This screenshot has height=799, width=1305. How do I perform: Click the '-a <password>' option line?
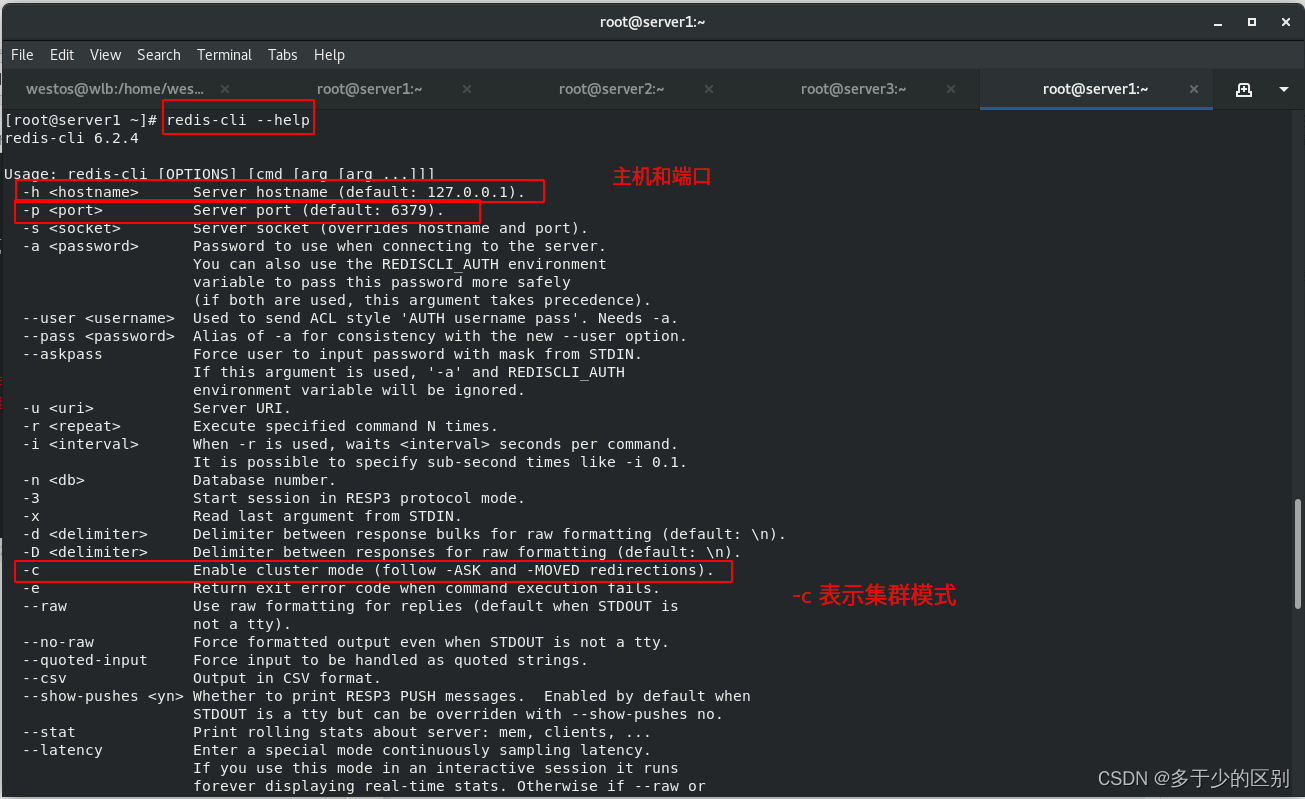click(314, 246)
